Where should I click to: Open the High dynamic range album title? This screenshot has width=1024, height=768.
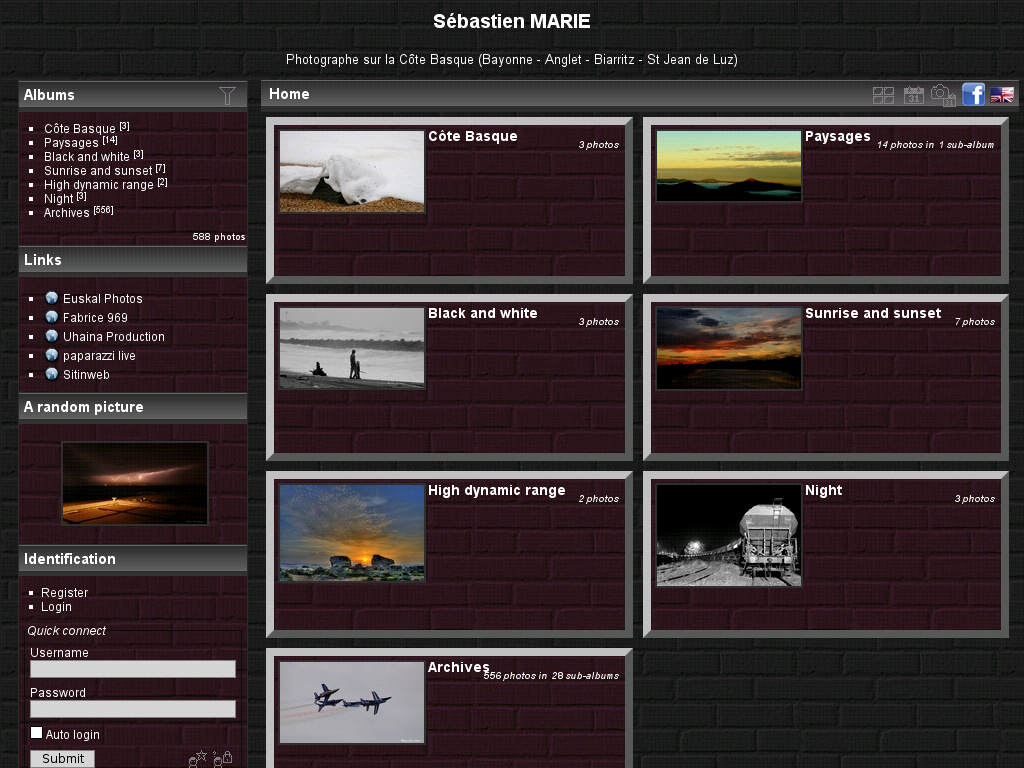coord(496,490)
